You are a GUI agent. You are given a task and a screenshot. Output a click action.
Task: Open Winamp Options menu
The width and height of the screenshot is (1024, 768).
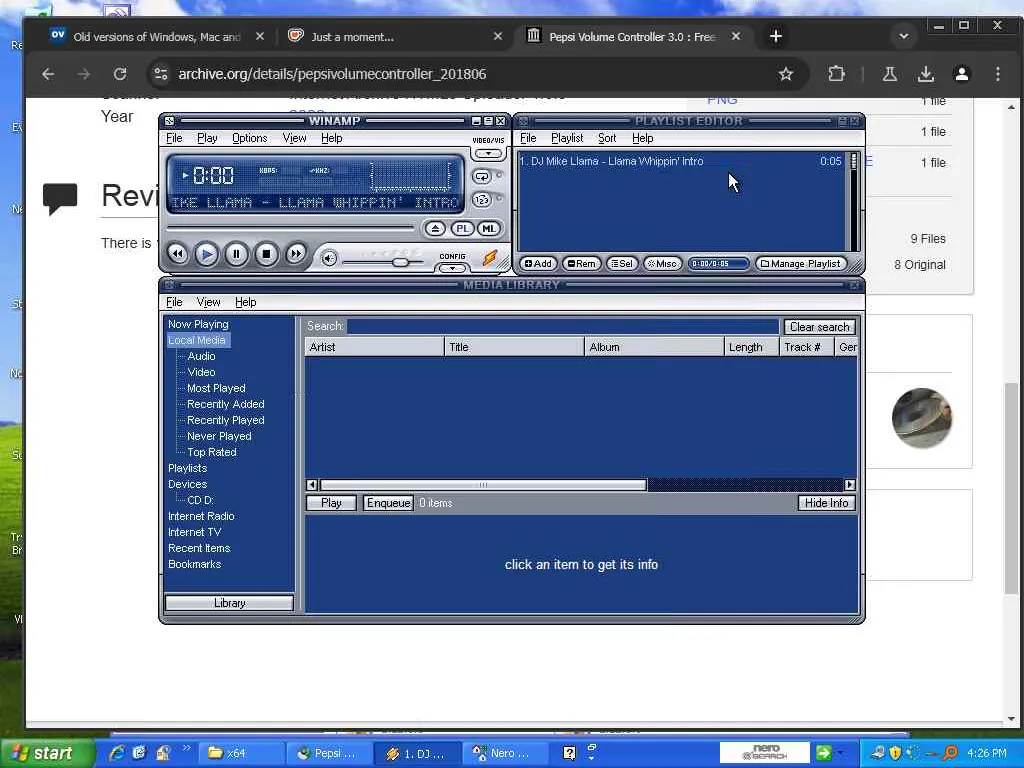coord(249,138)
